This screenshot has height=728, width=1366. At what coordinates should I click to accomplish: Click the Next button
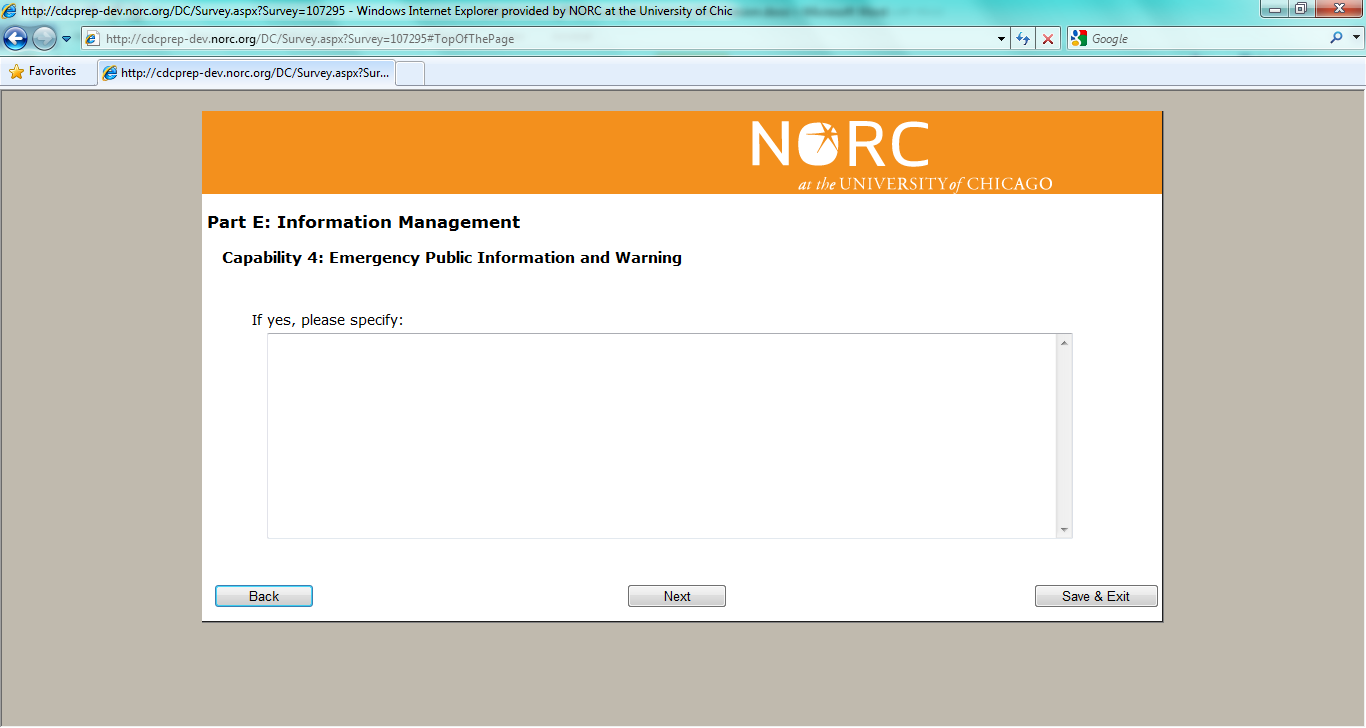point(677,596)
